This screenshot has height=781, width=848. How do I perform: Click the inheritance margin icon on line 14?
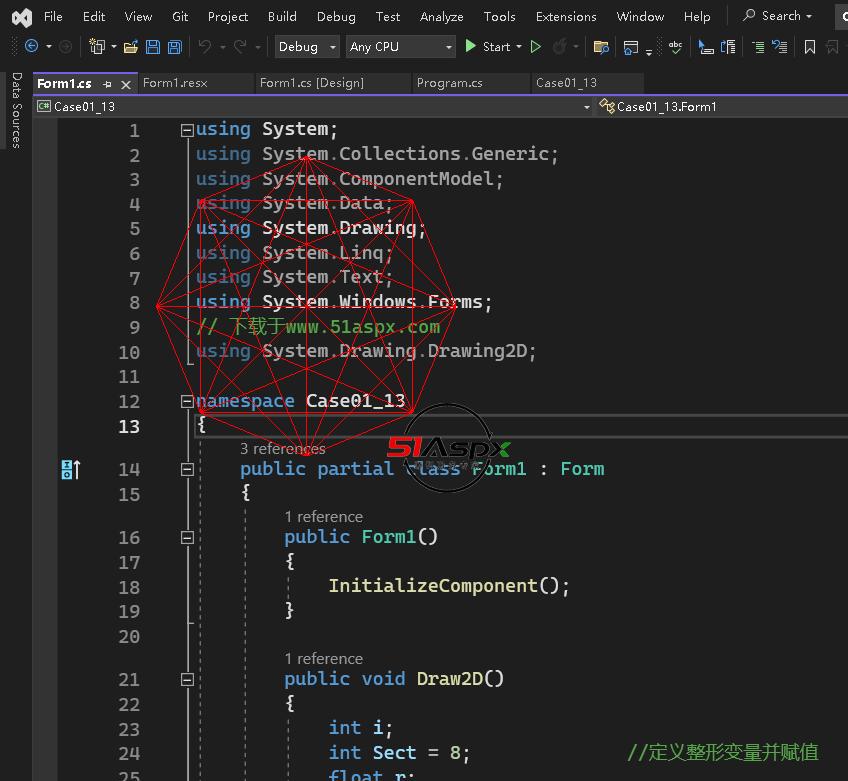click(70, 469)
